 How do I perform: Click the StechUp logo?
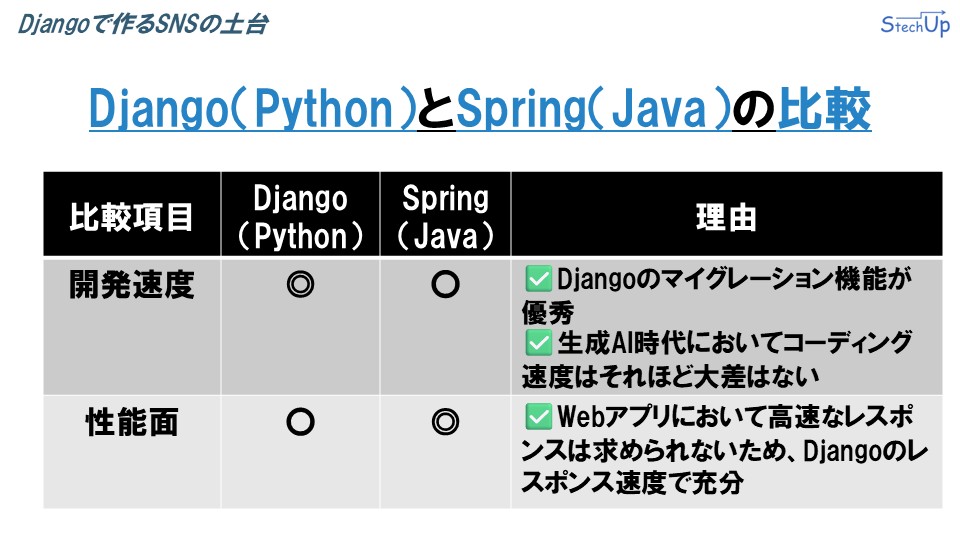pos(915,24)
